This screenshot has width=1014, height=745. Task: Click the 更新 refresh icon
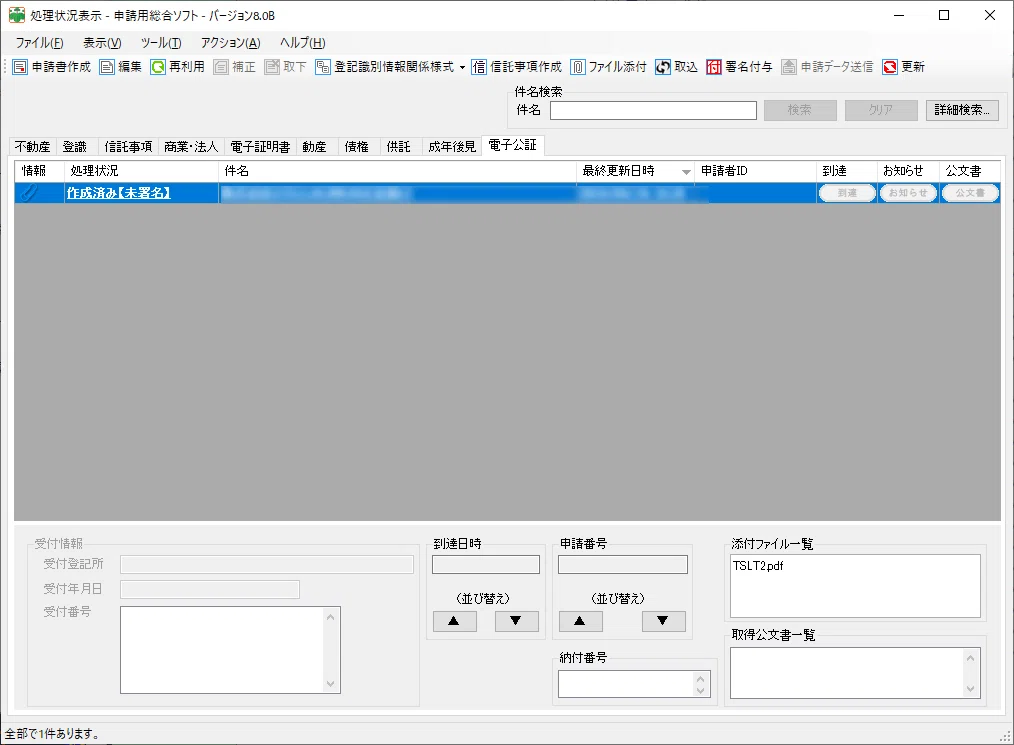click(890, 67)
